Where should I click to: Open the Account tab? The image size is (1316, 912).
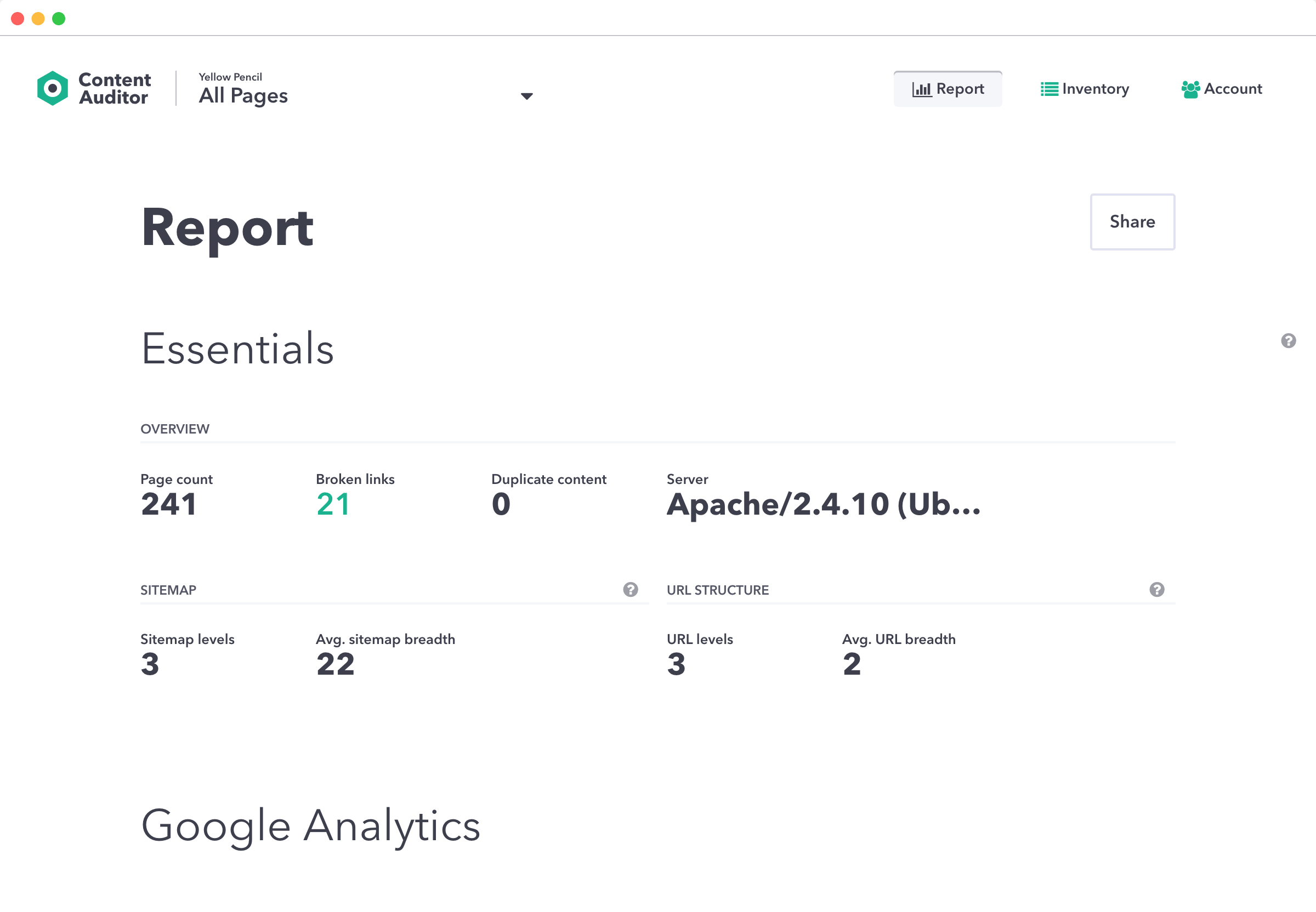1233,89
